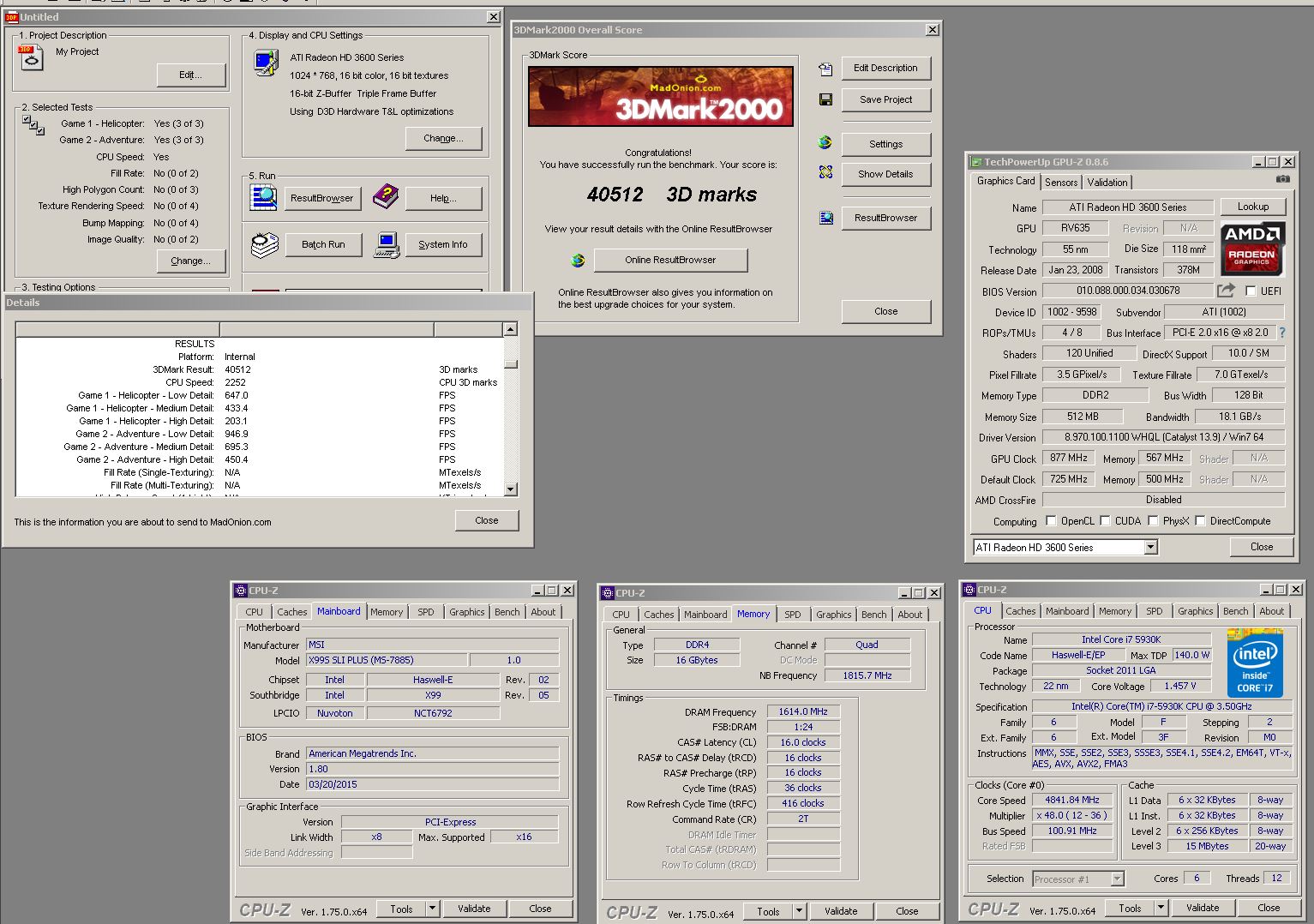1314x924 pixels.
Task: Click Change button under Display and CPU Settings
Action: [443, 138]
